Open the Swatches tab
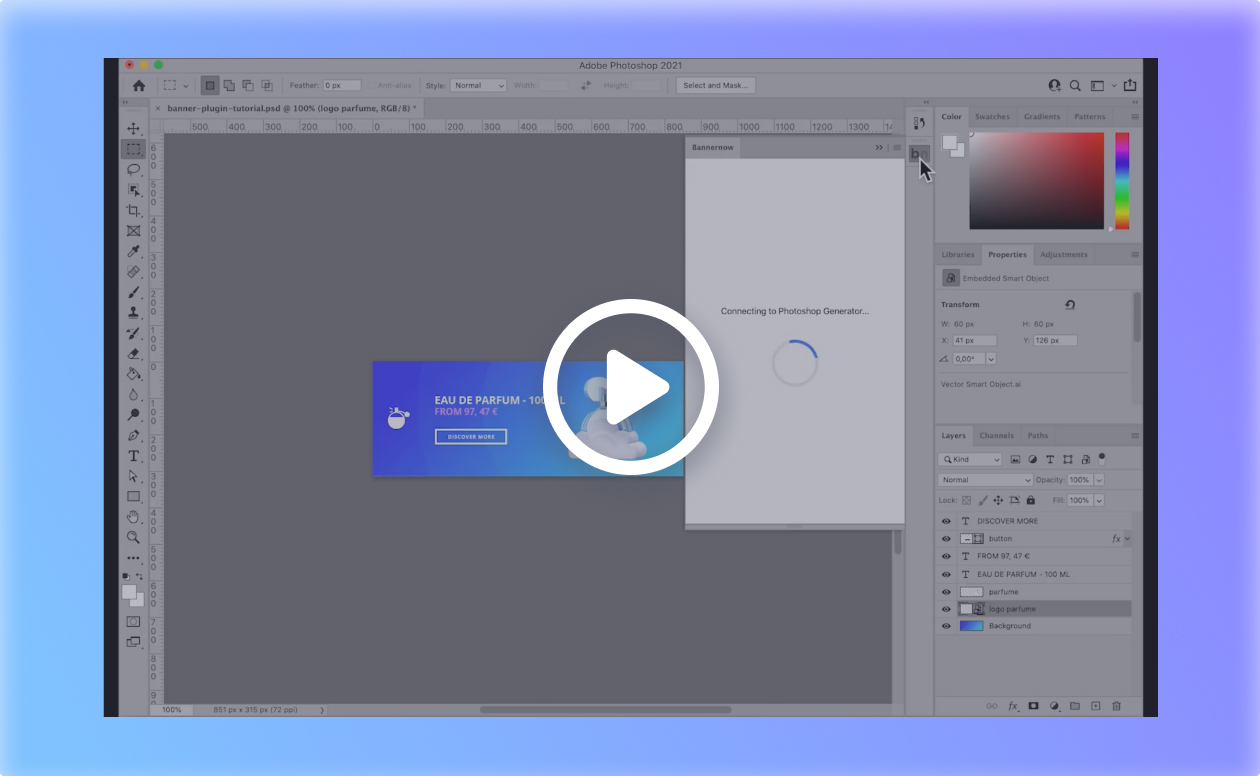 tap(992, 117)
